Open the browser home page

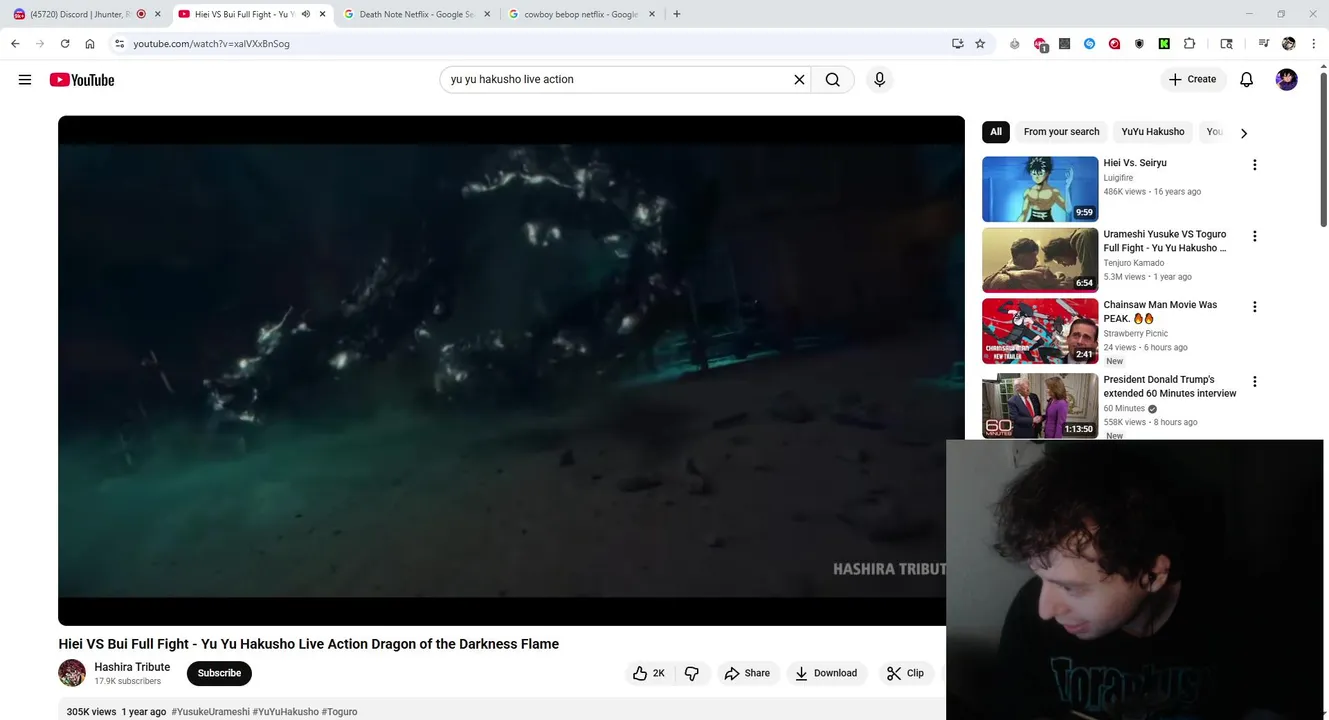[90, 44]
